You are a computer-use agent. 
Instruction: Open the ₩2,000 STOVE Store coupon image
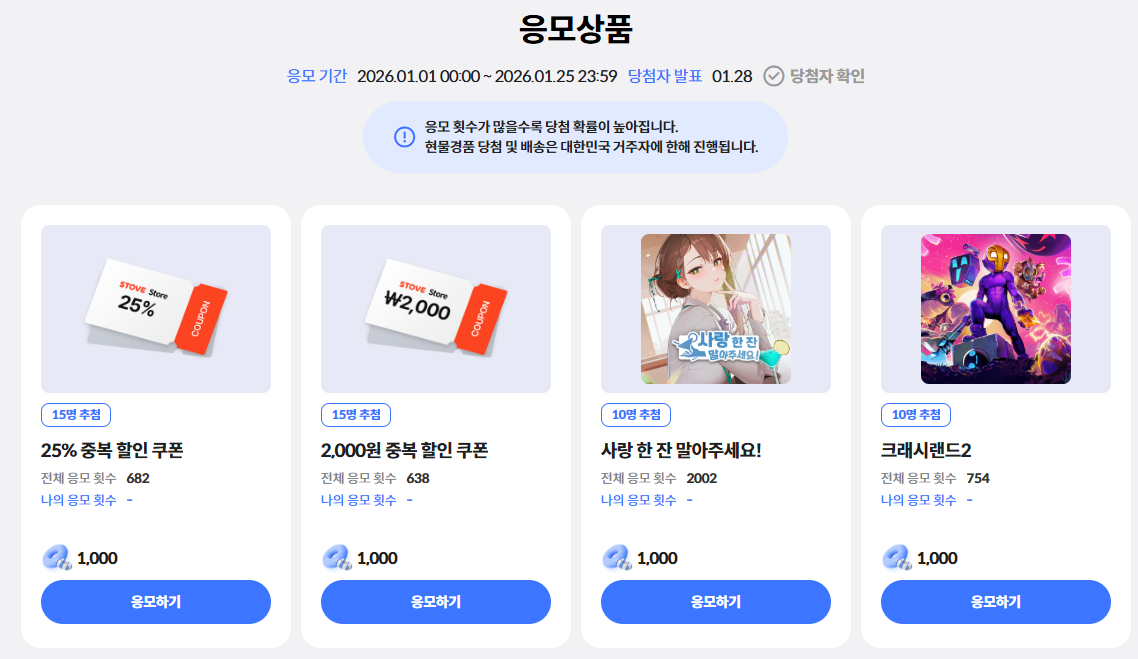435,308
